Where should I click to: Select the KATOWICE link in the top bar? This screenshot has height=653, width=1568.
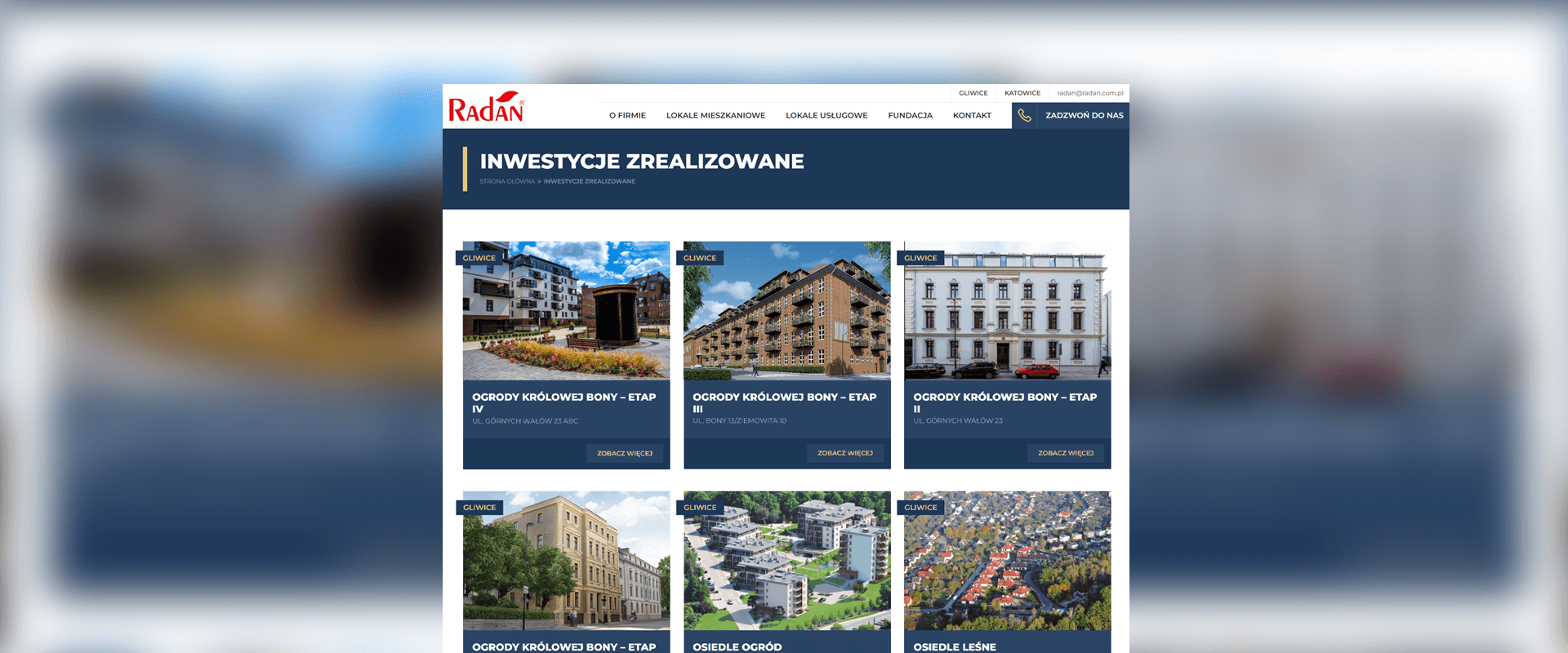pyautogui.click(x=1022, y=93)
